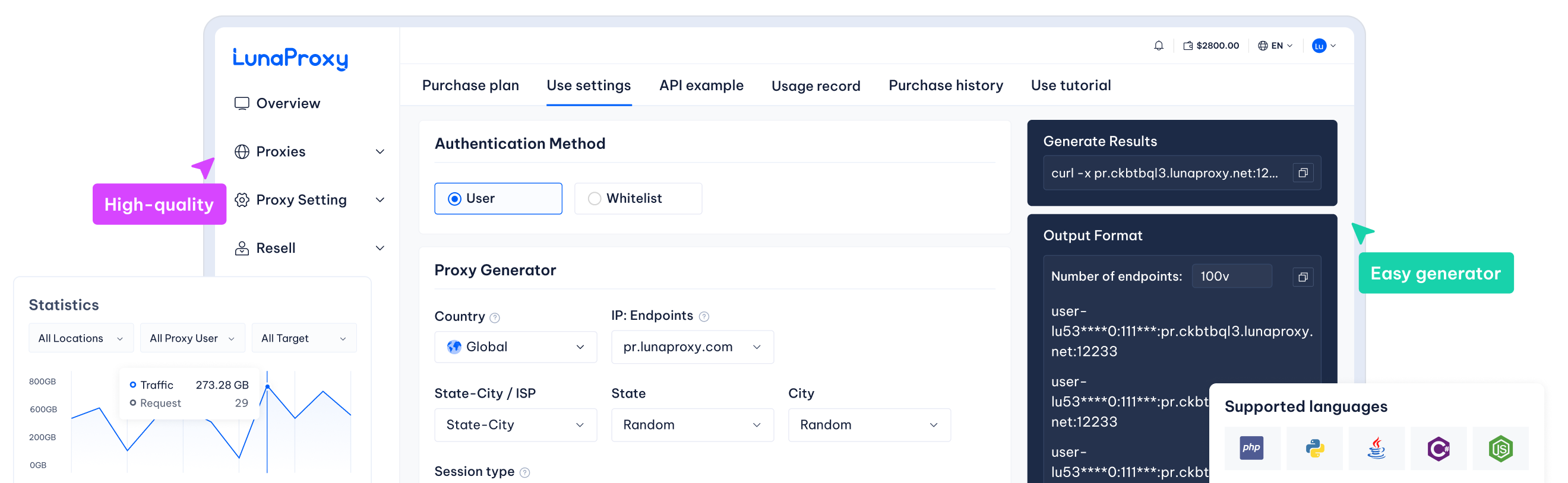Copy the Output Format endpoints list
Viewport: 1568px width, 483px height.
(1303, 277)
